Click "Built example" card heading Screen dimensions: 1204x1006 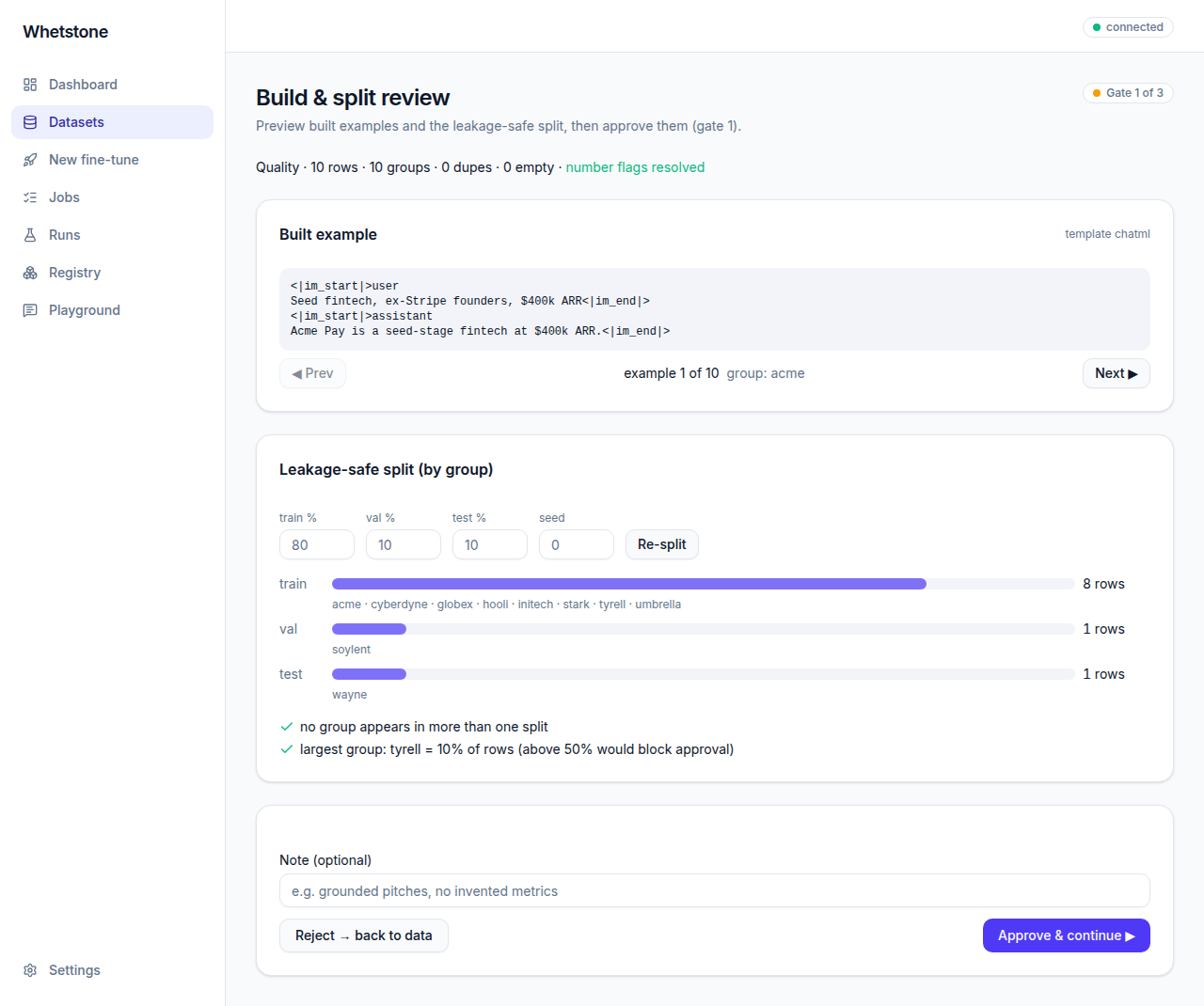328,234
